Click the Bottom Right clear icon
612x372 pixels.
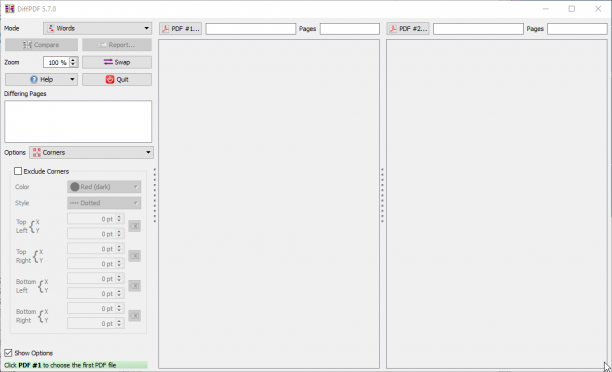pos(135,316)
